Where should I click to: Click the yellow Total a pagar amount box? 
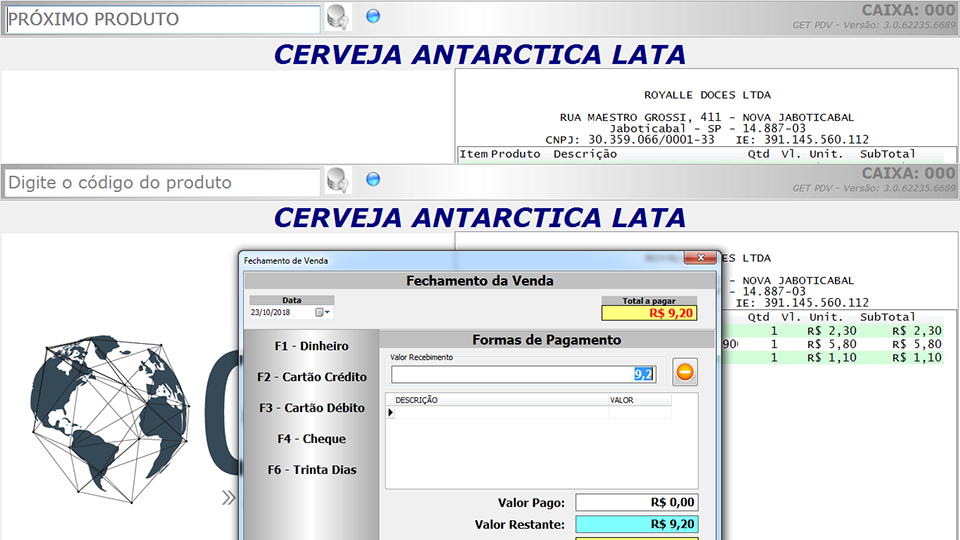pyautogui.click(x=649, y=313)
